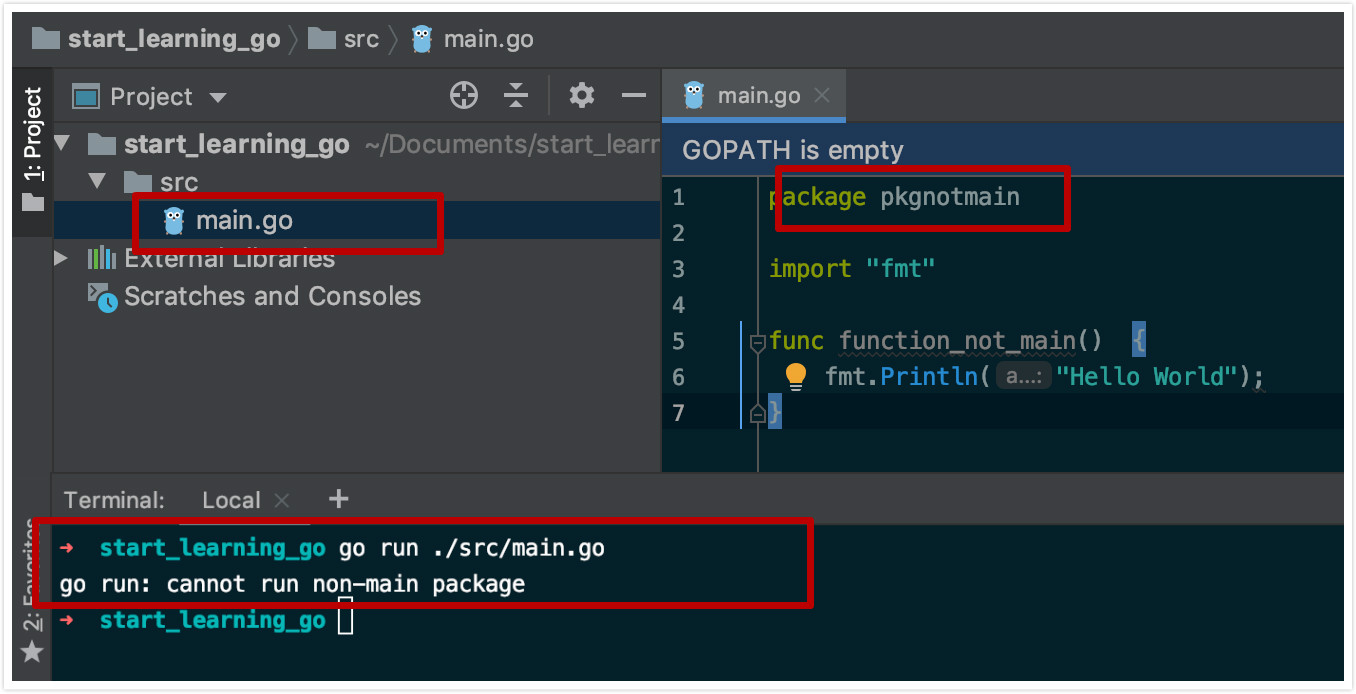Click the GOPATH is empty notification
Viewport: 1356px width, 694px height.
pos(793,150)
